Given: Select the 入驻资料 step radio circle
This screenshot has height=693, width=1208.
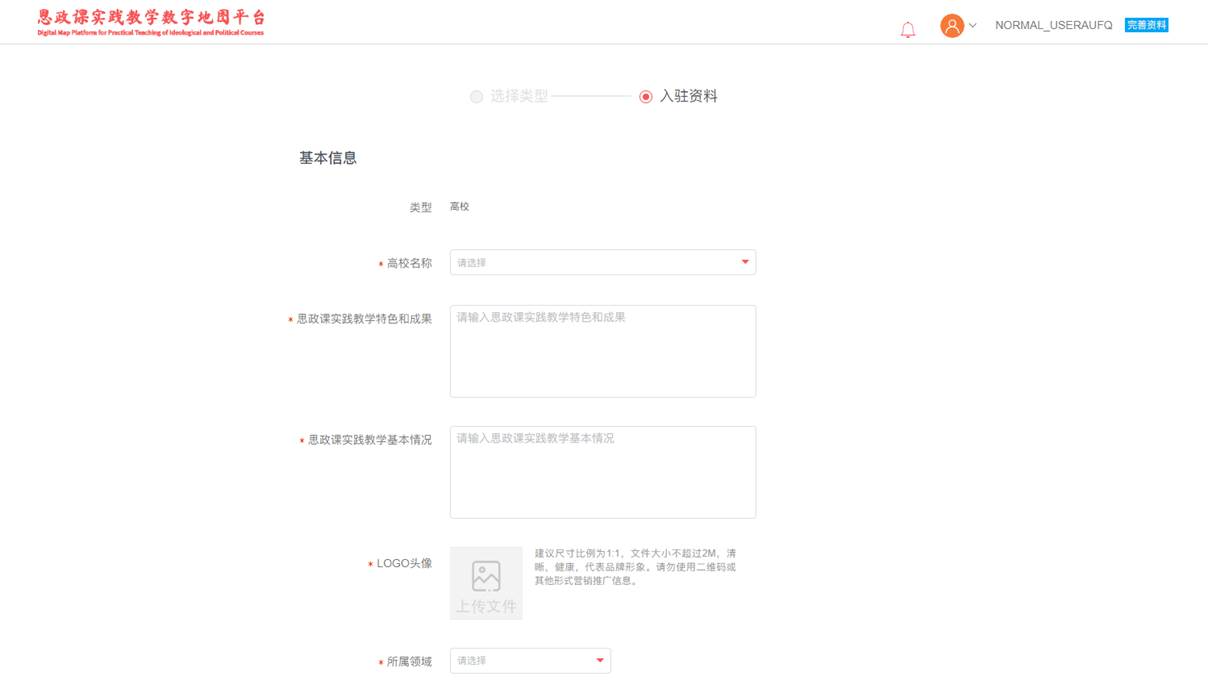Looking at the screenshot, I should coord(646,97).
